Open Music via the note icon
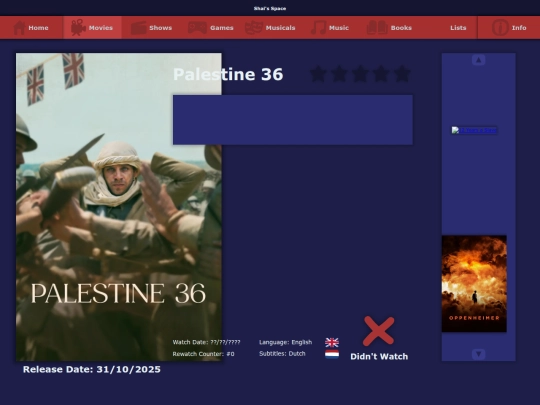The width and height of the screenshot is (540, 405). pos(319,28)
